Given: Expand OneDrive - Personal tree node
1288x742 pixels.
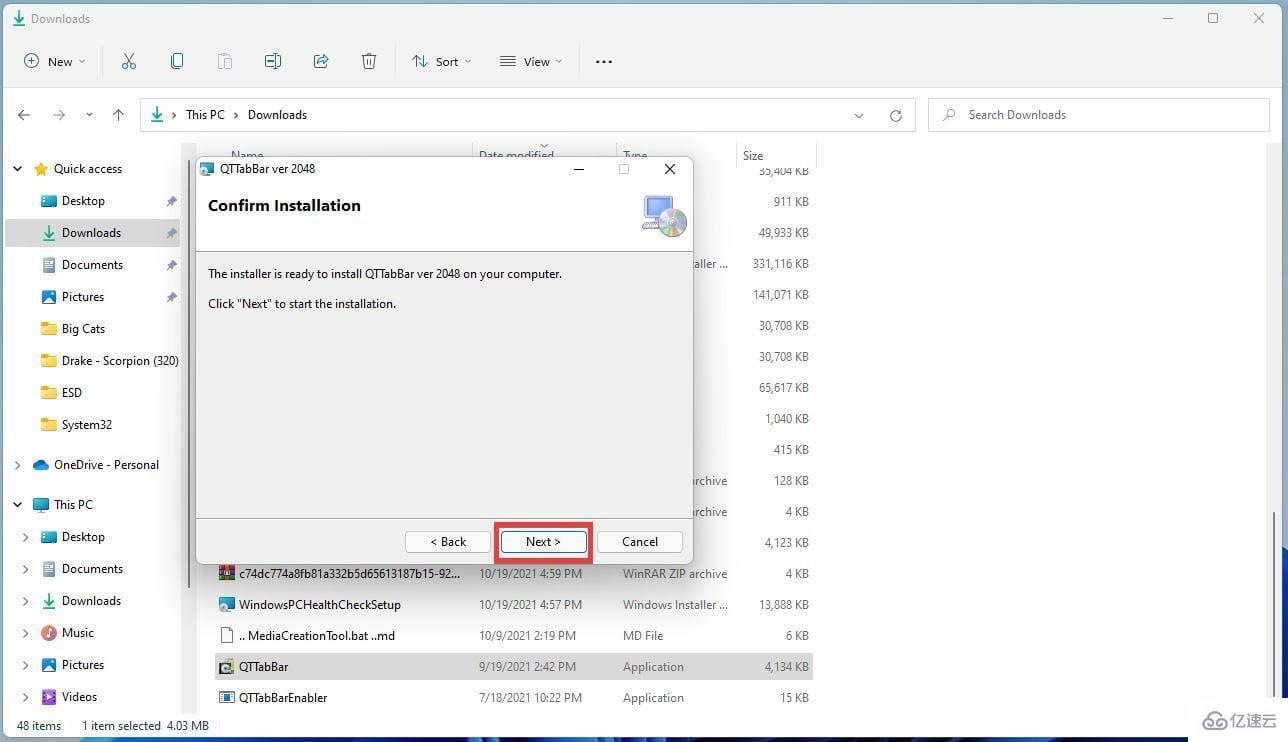Looking at the screenshot, I should tap(17, 465).
